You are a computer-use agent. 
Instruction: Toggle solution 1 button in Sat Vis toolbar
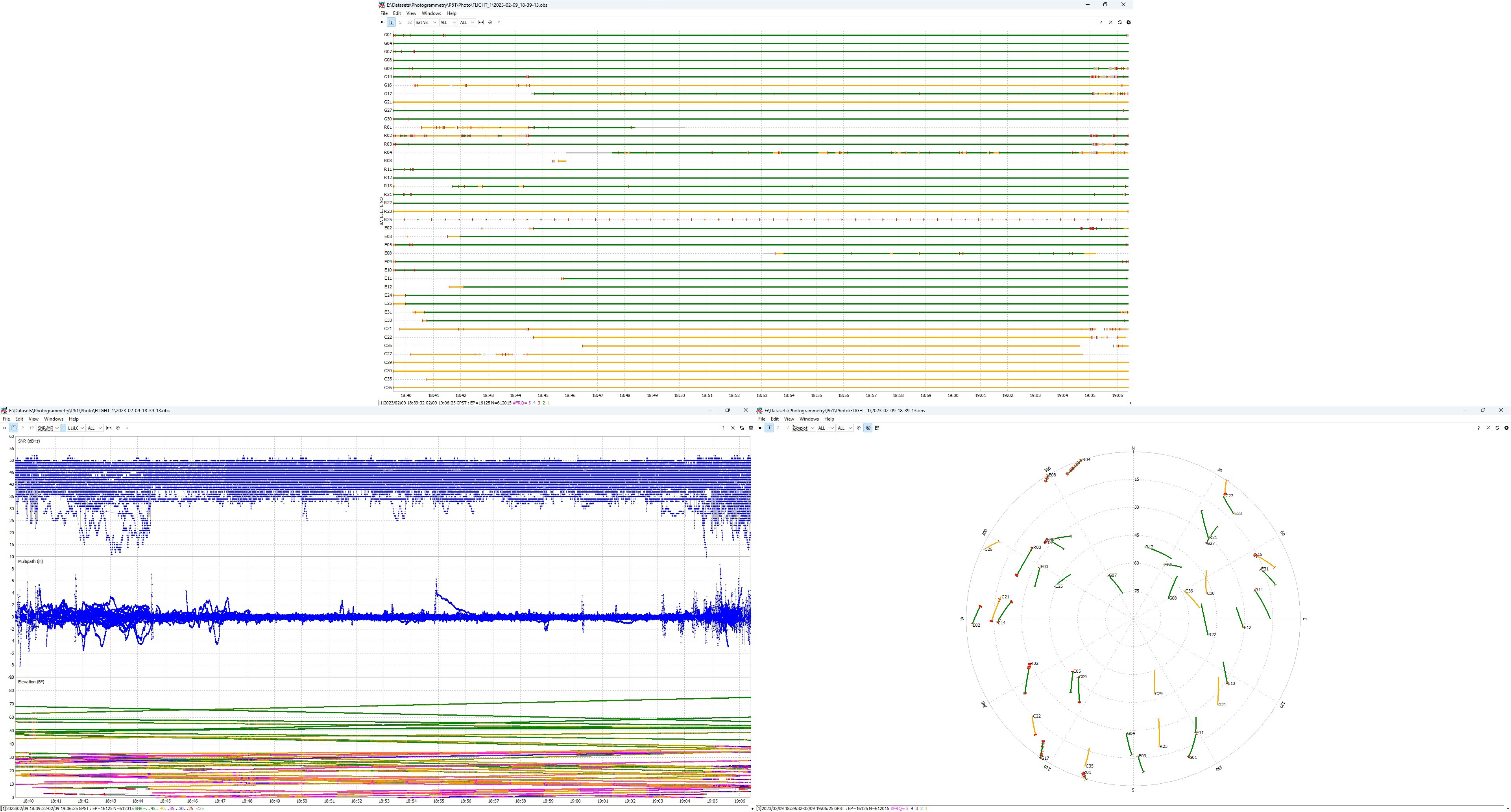point(392,22)
